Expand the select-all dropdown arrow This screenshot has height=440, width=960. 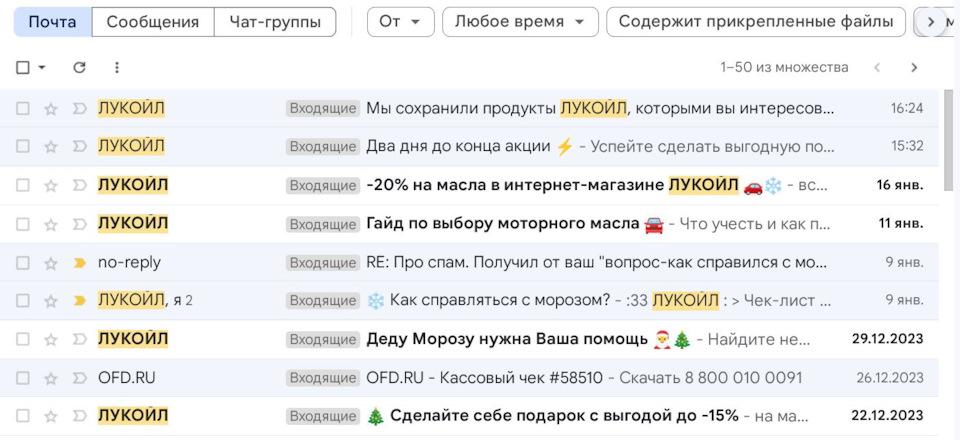click(42, 67)
